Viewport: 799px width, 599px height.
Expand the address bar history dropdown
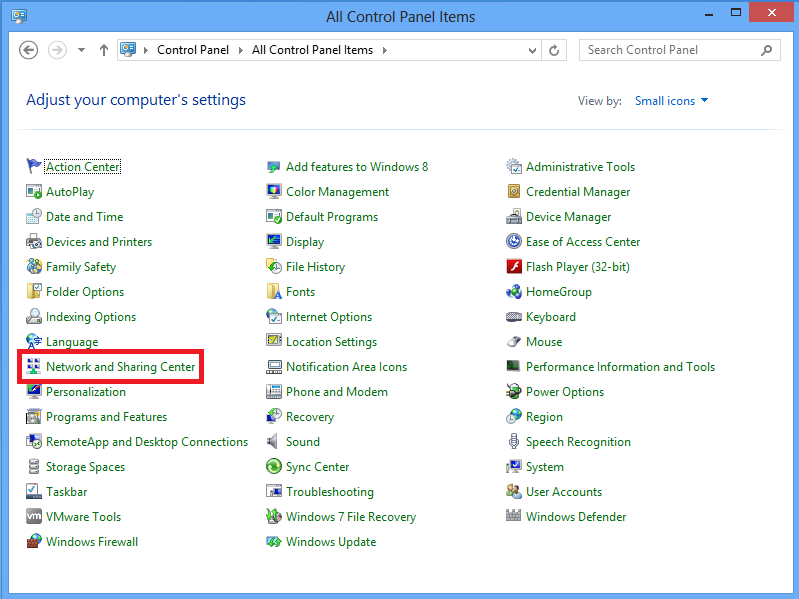click(532, 50)
